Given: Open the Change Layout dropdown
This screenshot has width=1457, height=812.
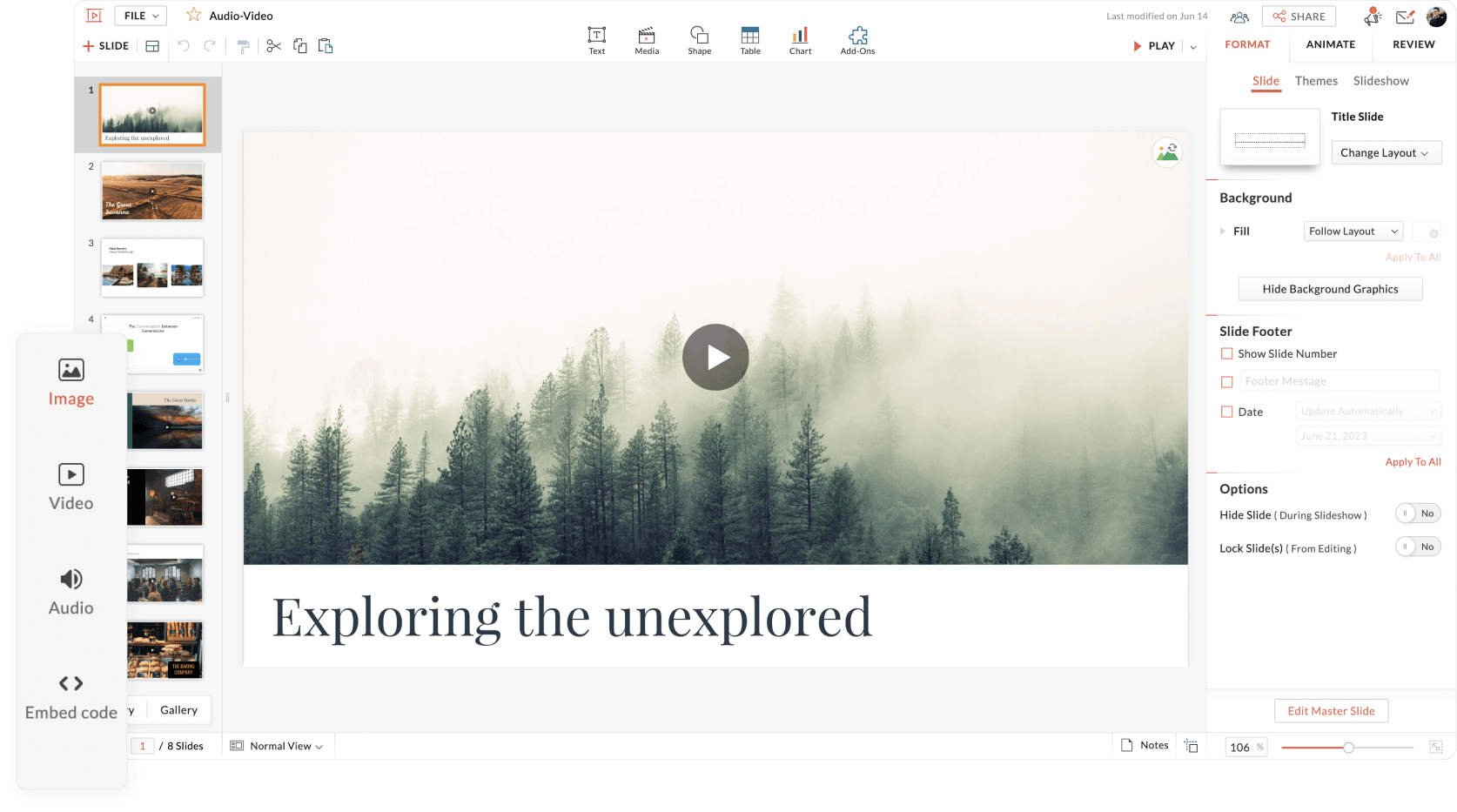Looking at the screenshot, I should click(1386, 153).
